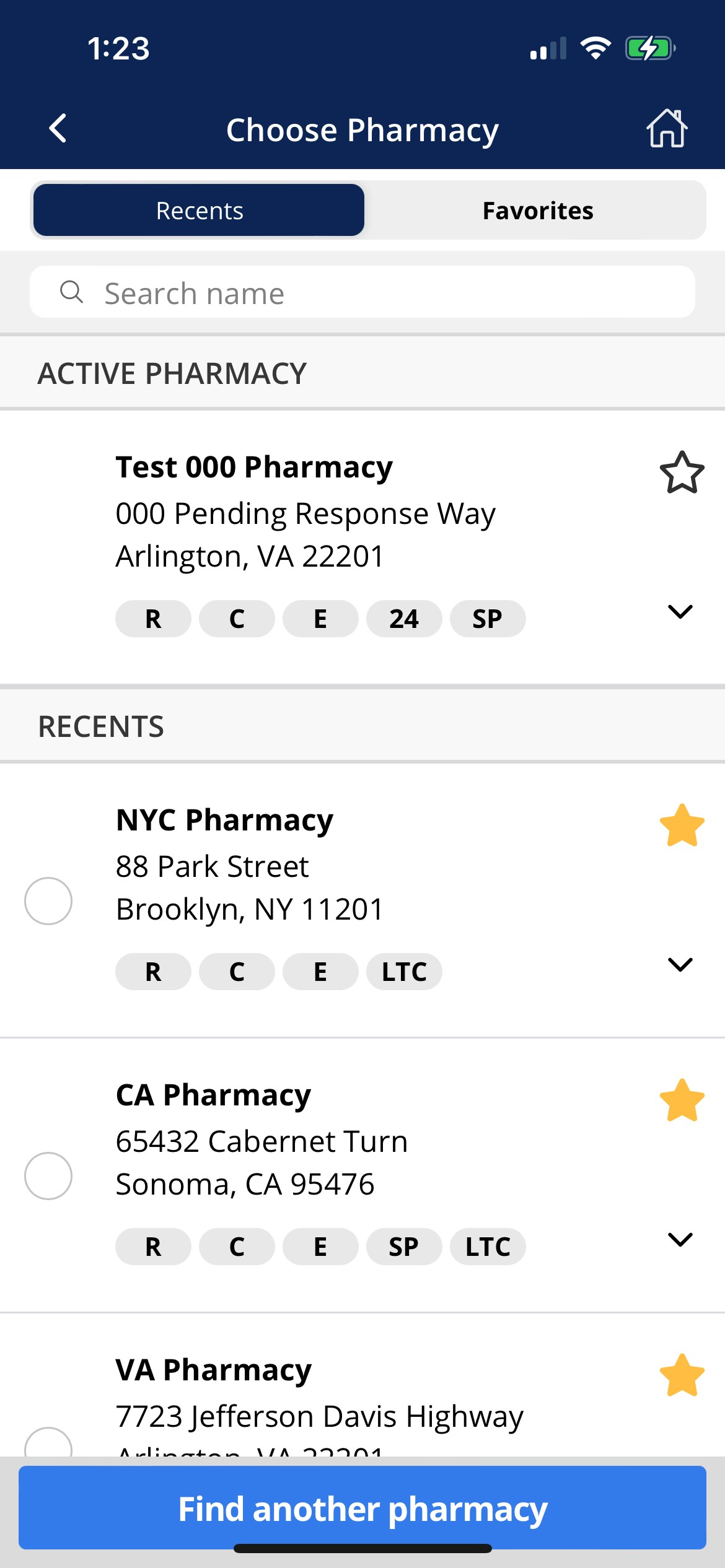Select the NYC Pharmacy radio button
The width and height of the screenshot is (725, 1568).
(x=48, y=901)
